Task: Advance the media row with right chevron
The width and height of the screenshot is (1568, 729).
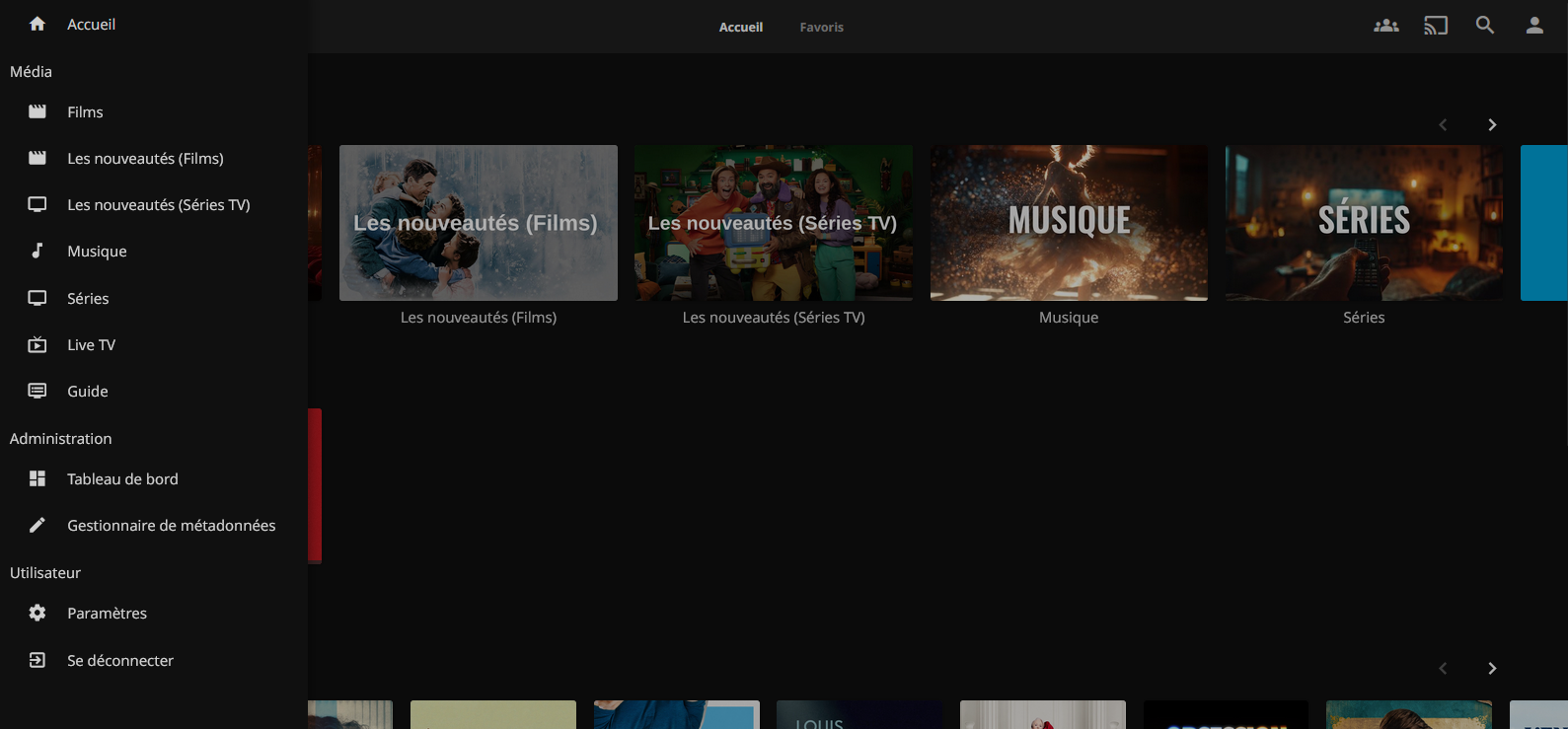Action: click(1492, 124)
